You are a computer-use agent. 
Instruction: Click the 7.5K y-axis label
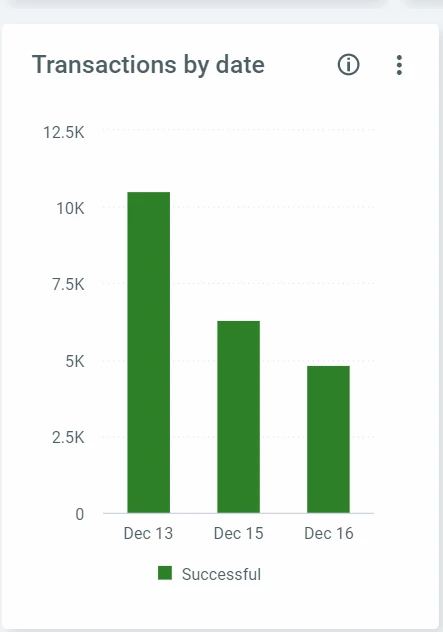[68, 285]
